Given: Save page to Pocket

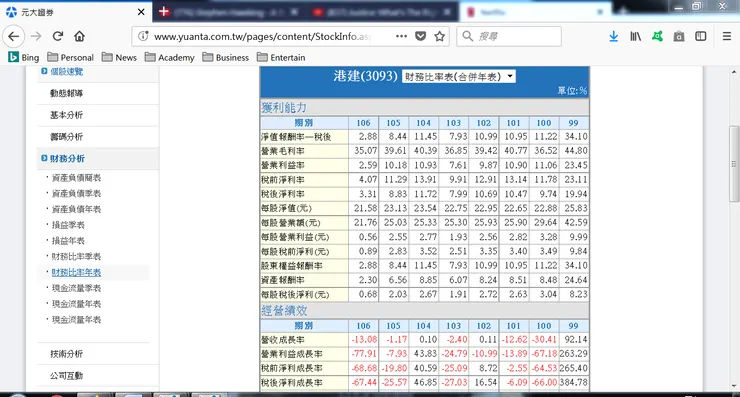Looking at the screenshot, I should [420, 36].
